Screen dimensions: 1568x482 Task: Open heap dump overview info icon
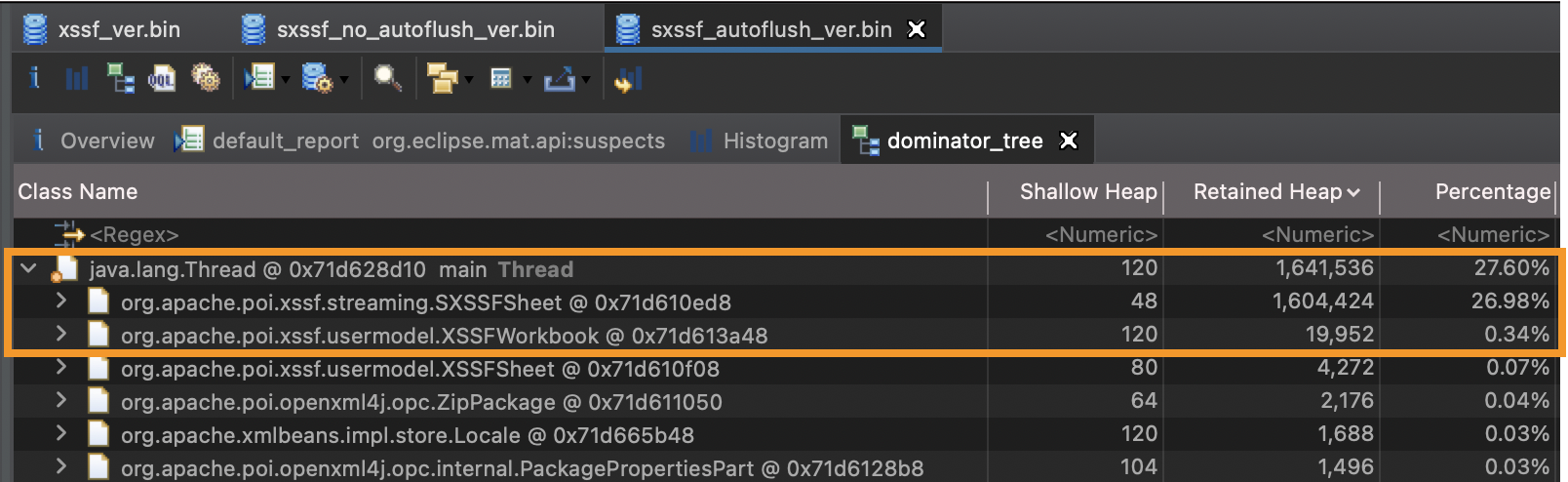click(x=35, y=78)
